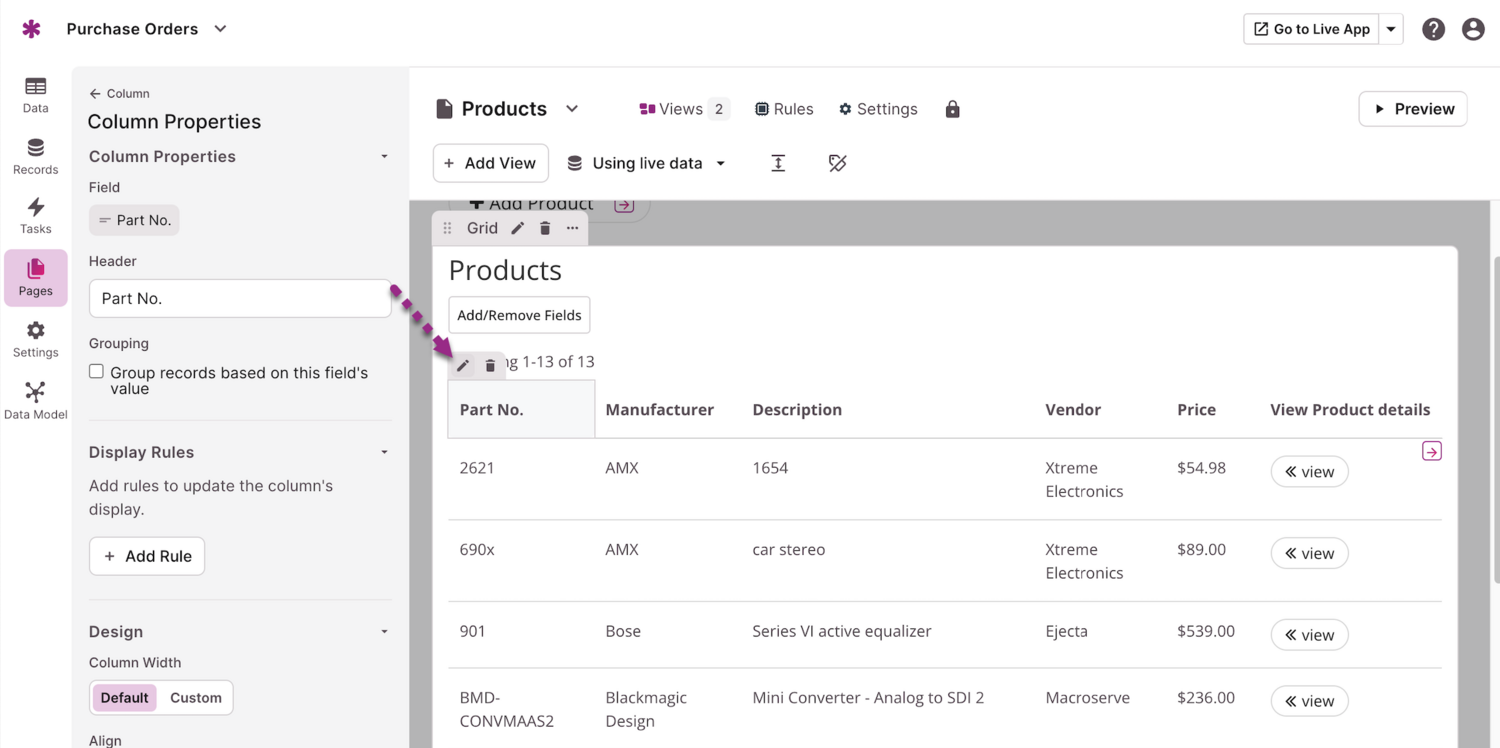This screenshot has width=1500, height=748.
Task: Click the lock icon beside Settings
Action: pos(952,109)
